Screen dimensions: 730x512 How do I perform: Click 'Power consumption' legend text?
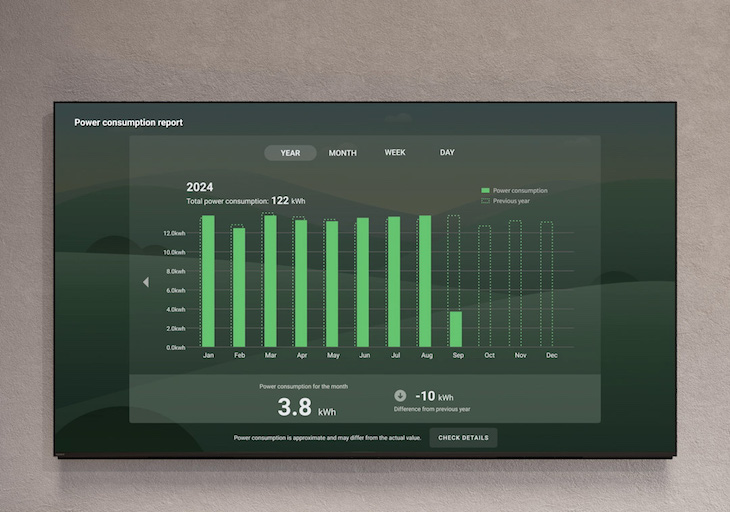pos(520,190)
